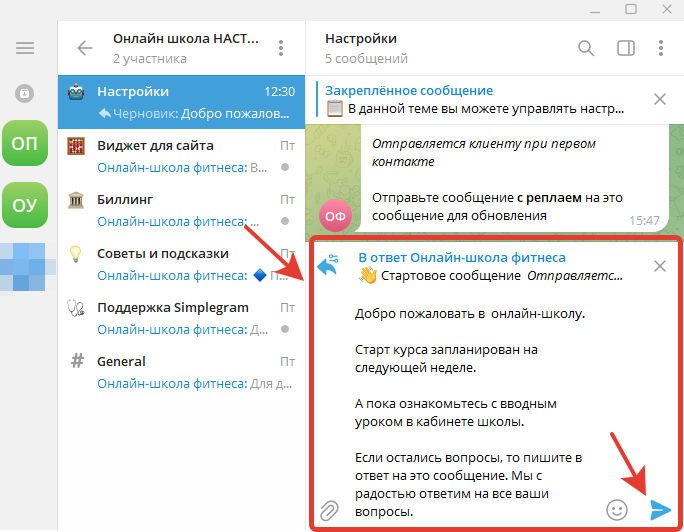This screenshot has height=532, width=684.
Task: Open Поддержка Simplegram topic
Action: (180, 317)
